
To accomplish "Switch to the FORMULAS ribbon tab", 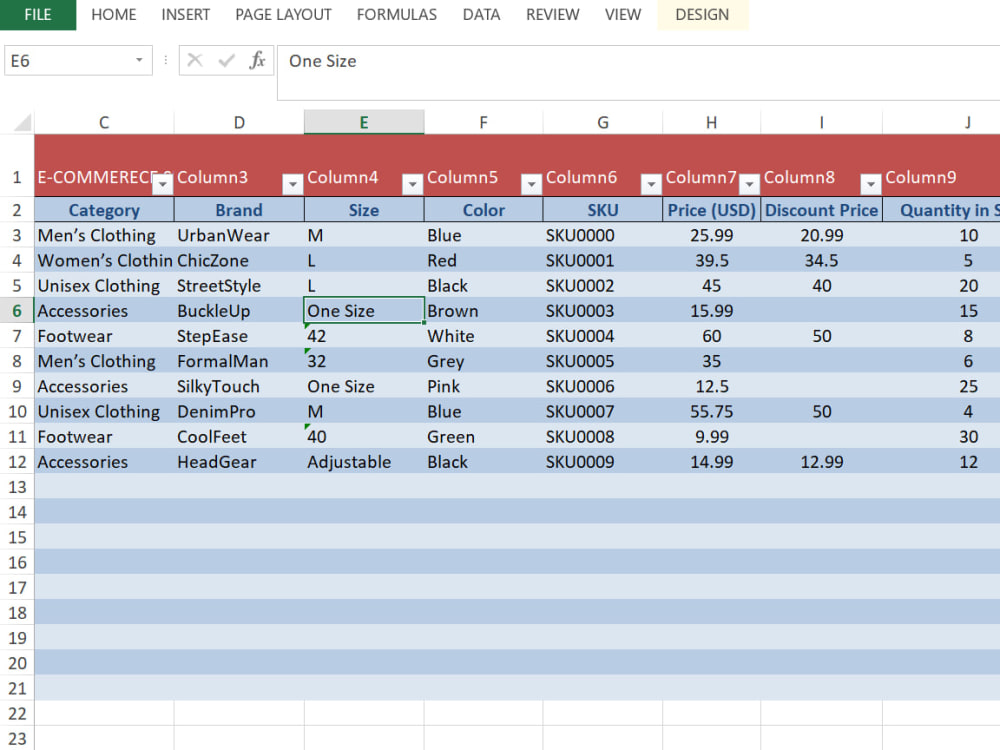I will tap(397, 15).
